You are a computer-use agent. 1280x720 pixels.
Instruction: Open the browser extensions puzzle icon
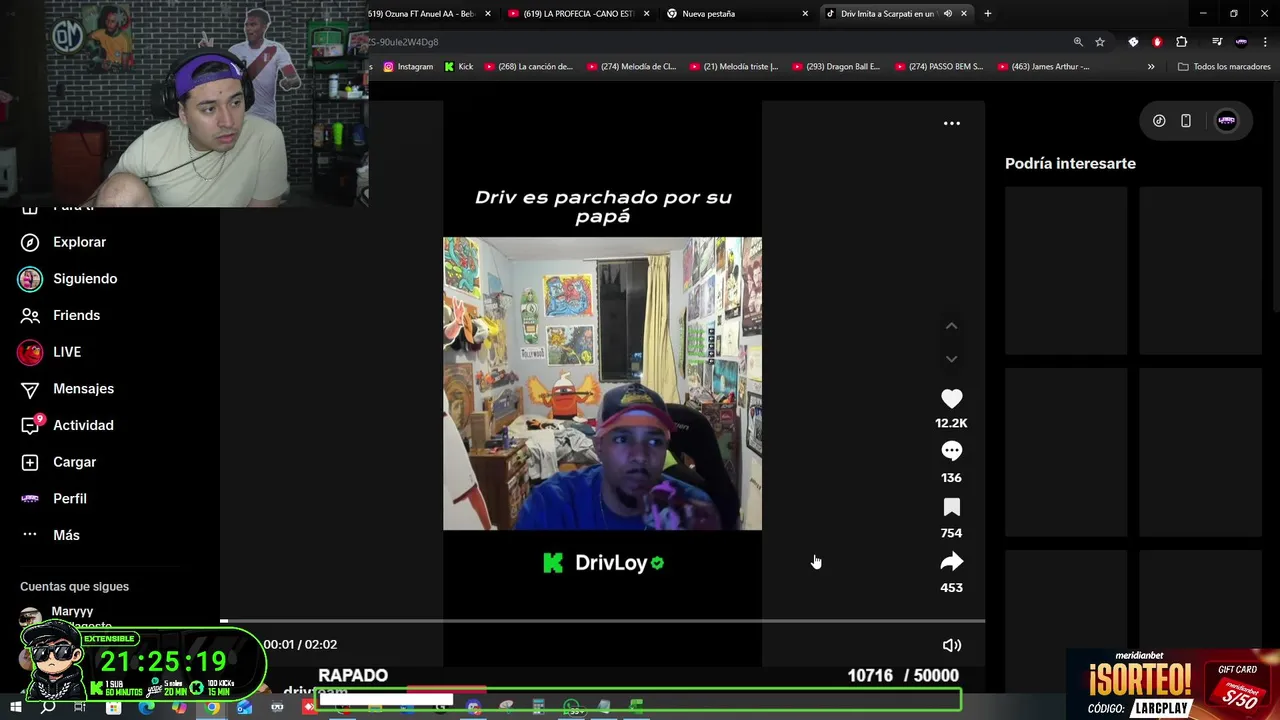(x=1182, y=42)
